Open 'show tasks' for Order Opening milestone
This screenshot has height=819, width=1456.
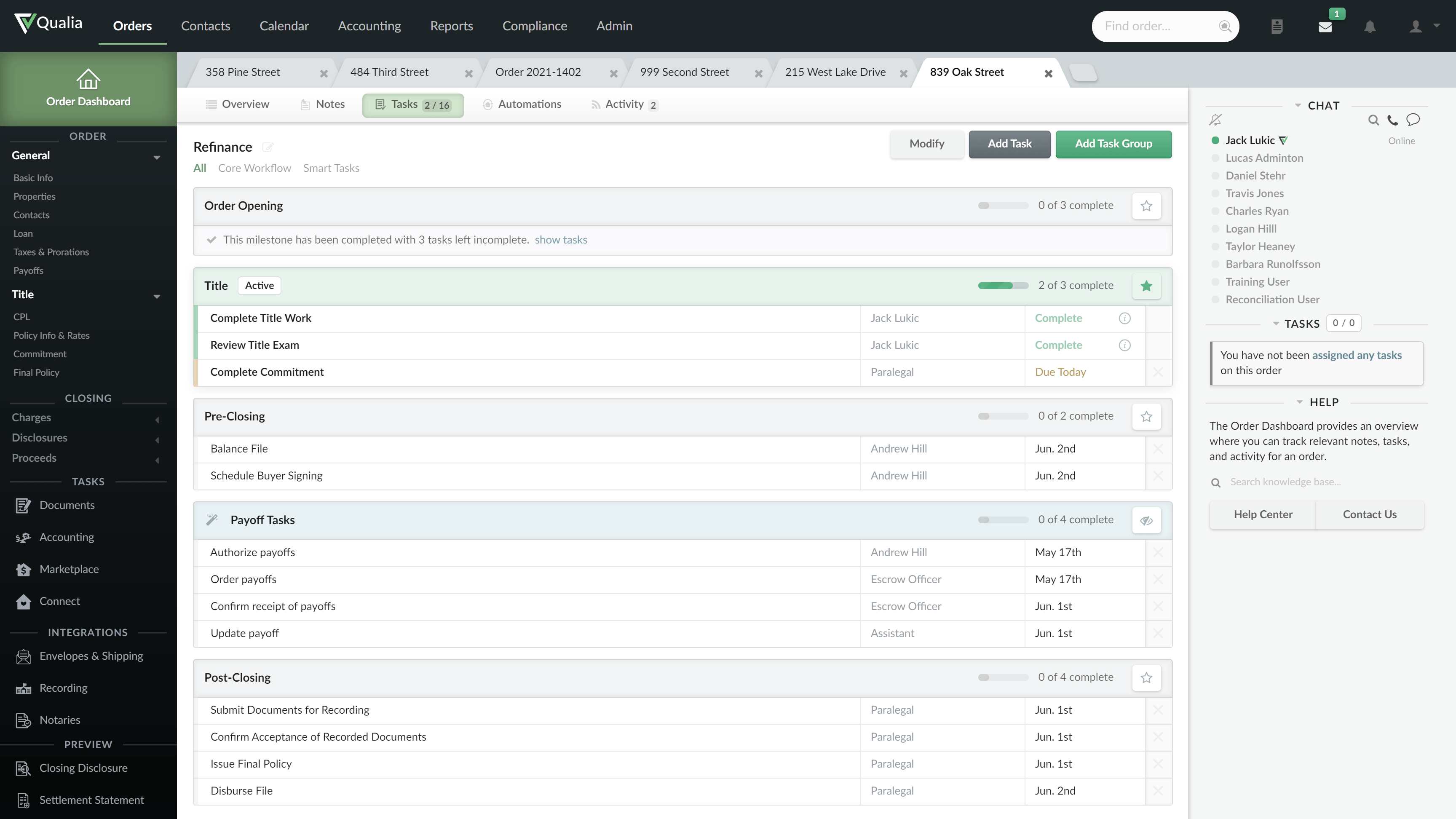(561, 240)
